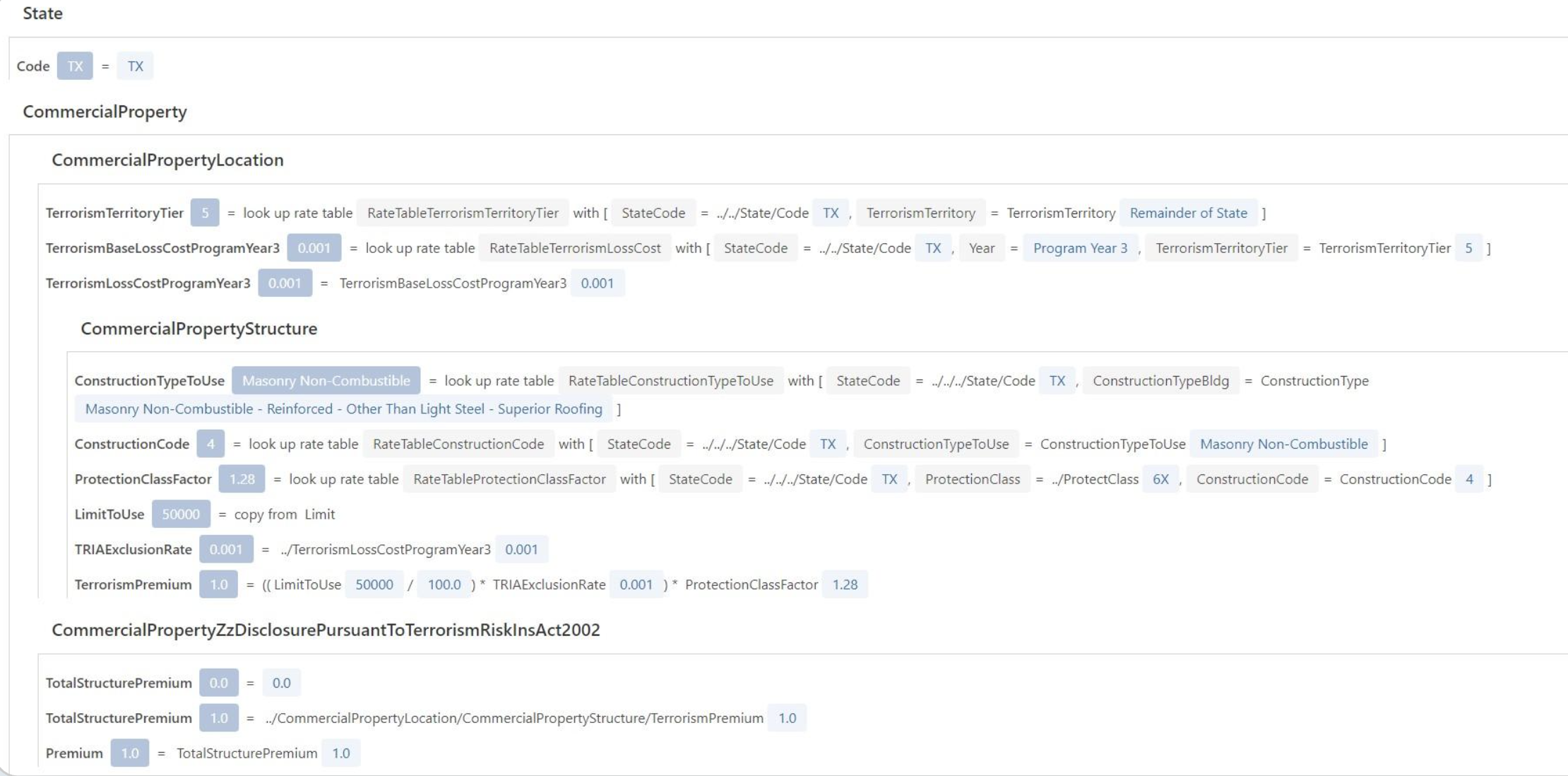Screen dimensions: 1568x776
Task: Click Masonry Non-Combustible result badge
Action: coord(326,381)
